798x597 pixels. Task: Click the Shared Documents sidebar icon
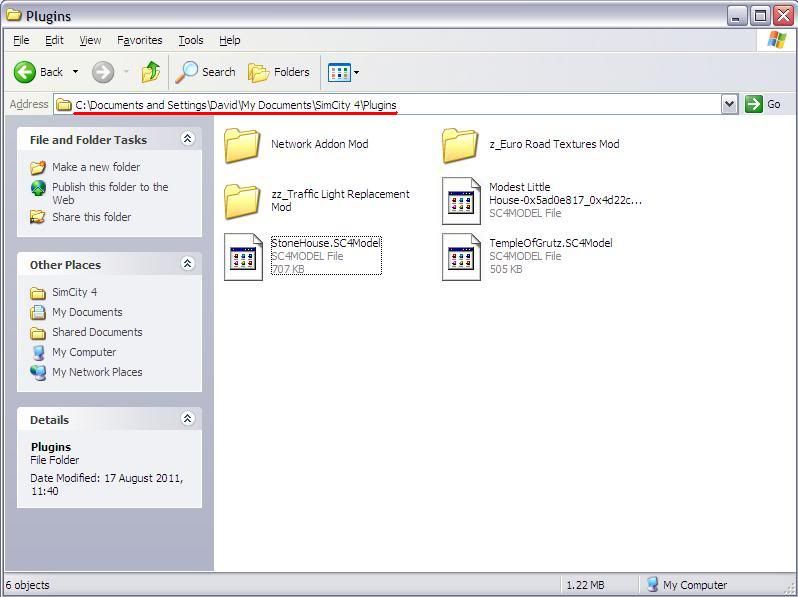[38, 333]
